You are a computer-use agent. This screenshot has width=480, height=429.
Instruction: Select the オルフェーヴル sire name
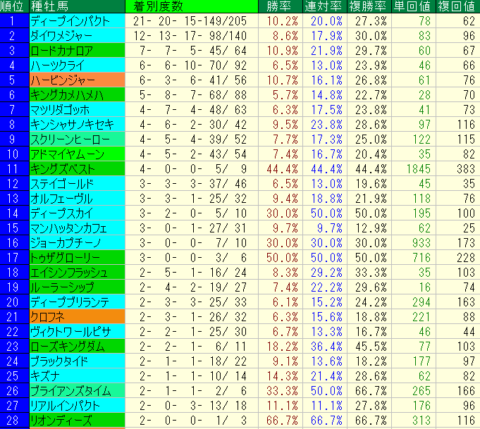62,199
